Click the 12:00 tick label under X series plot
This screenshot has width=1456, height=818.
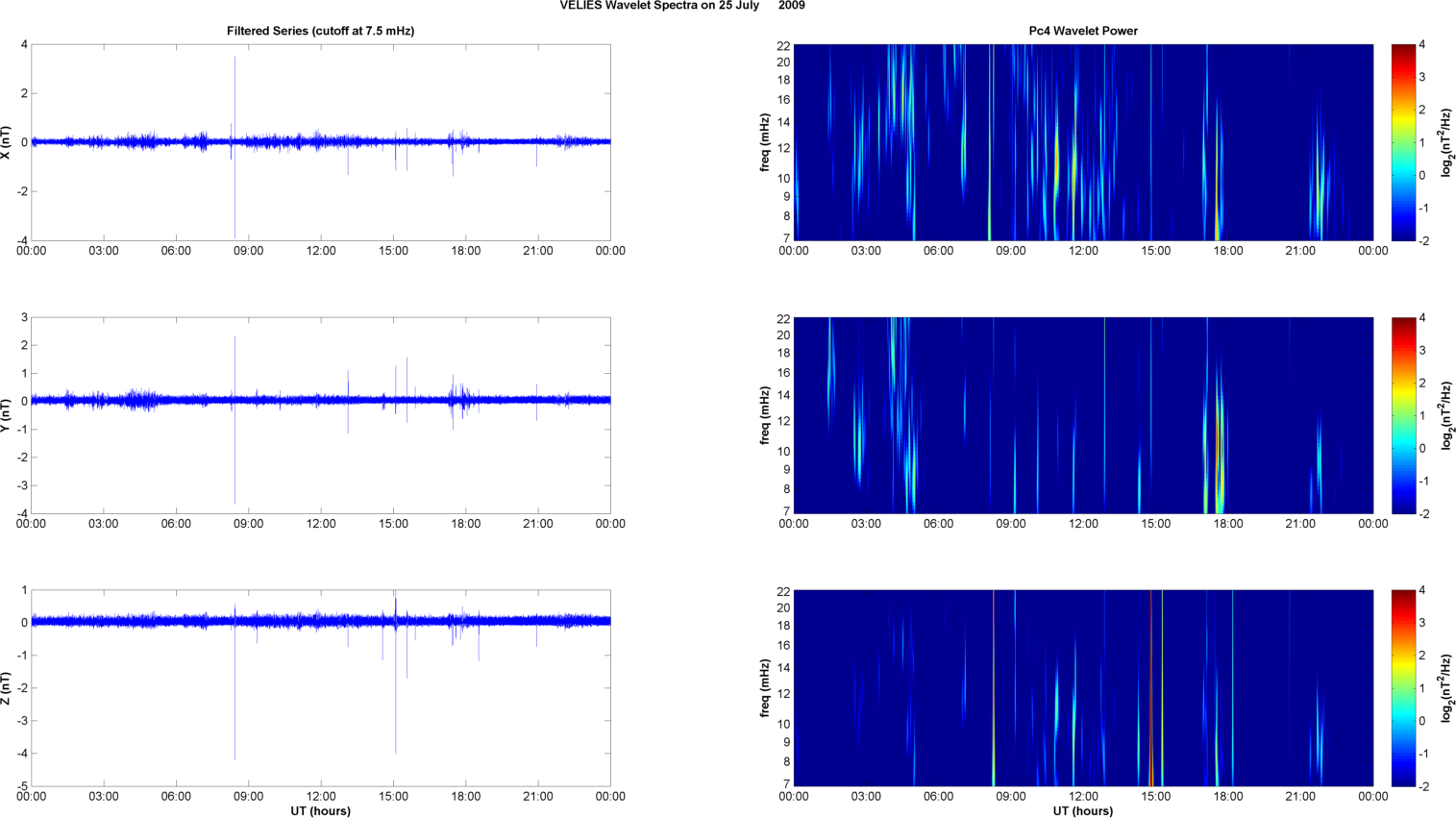321,251
